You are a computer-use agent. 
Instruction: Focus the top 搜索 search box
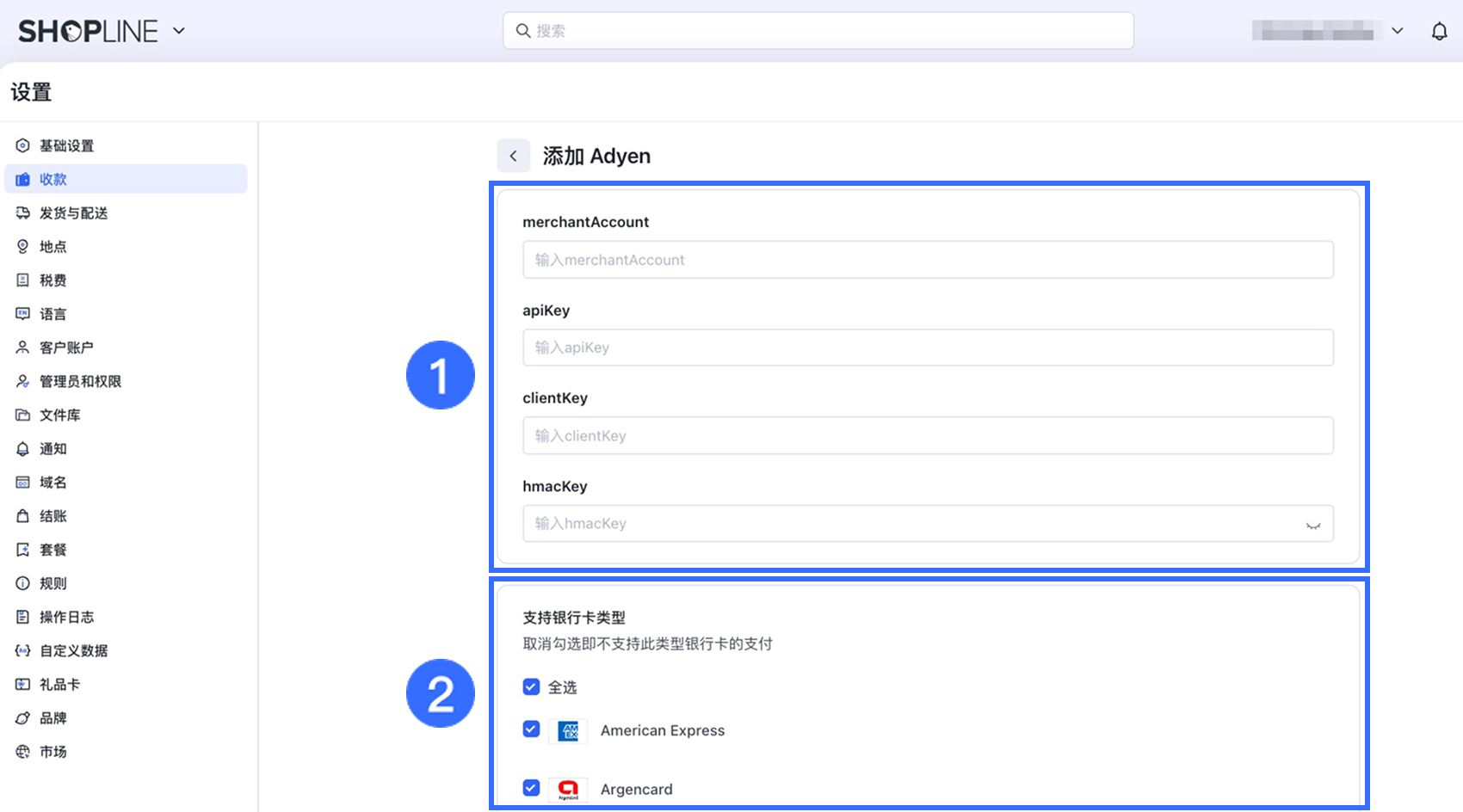pos(818,31)
